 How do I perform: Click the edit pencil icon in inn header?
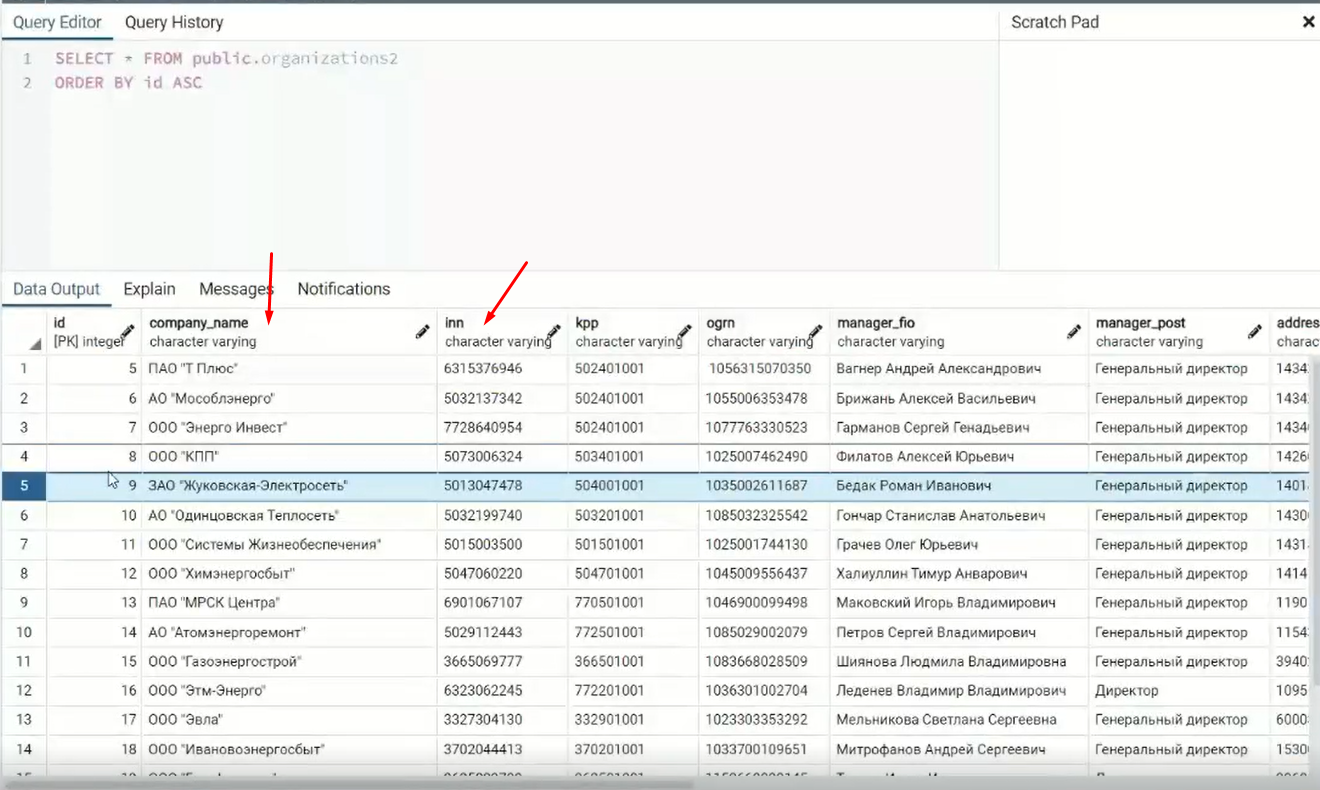[554, 331]
